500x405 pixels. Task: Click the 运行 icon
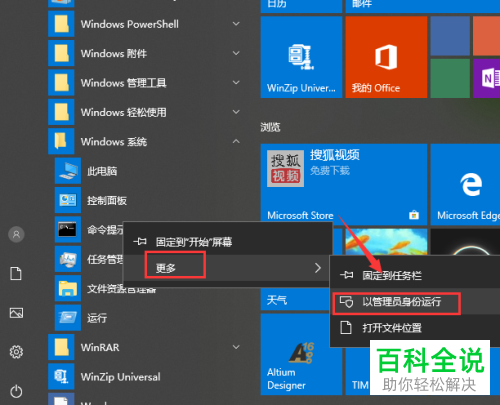coord(68,318)
